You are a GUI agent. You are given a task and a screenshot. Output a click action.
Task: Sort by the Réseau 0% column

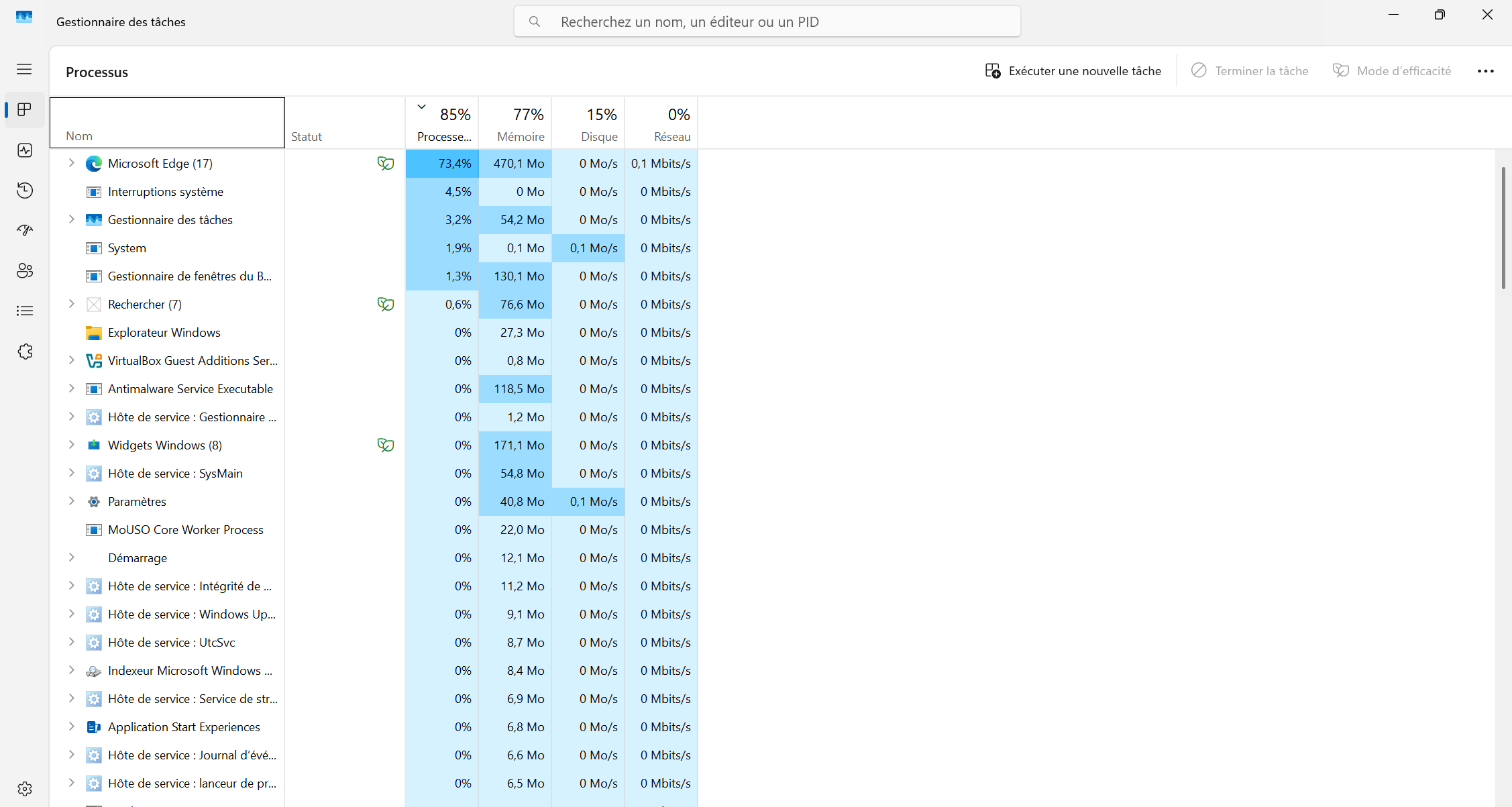[661, 123]
